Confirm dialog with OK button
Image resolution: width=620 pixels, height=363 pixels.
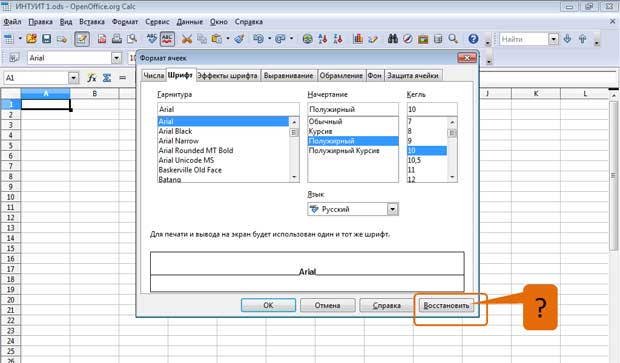[x=268, y=305]
